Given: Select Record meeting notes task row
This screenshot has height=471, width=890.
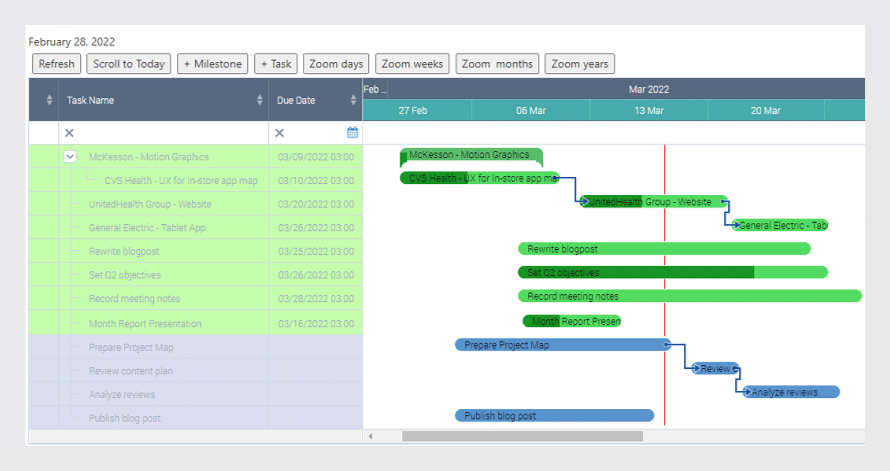Looking at the screenshot, I should pos(196,298).
